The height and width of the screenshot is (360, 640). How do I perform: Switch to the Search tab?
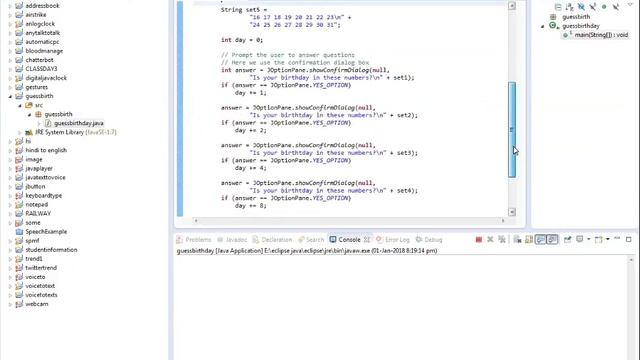[311, 240]
